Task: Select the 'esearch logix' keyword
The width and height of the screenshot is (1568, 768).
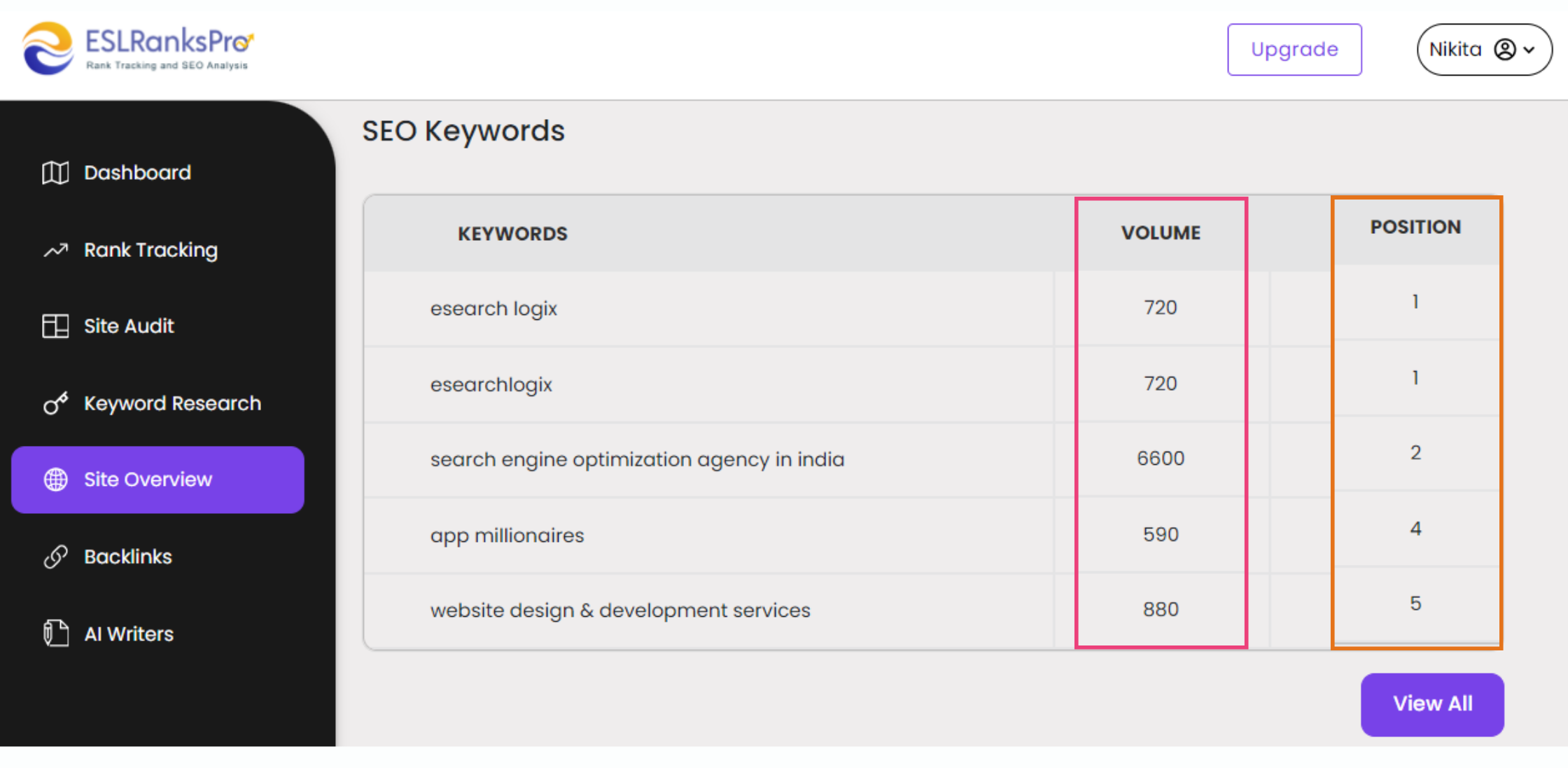Action: [493, 309]
